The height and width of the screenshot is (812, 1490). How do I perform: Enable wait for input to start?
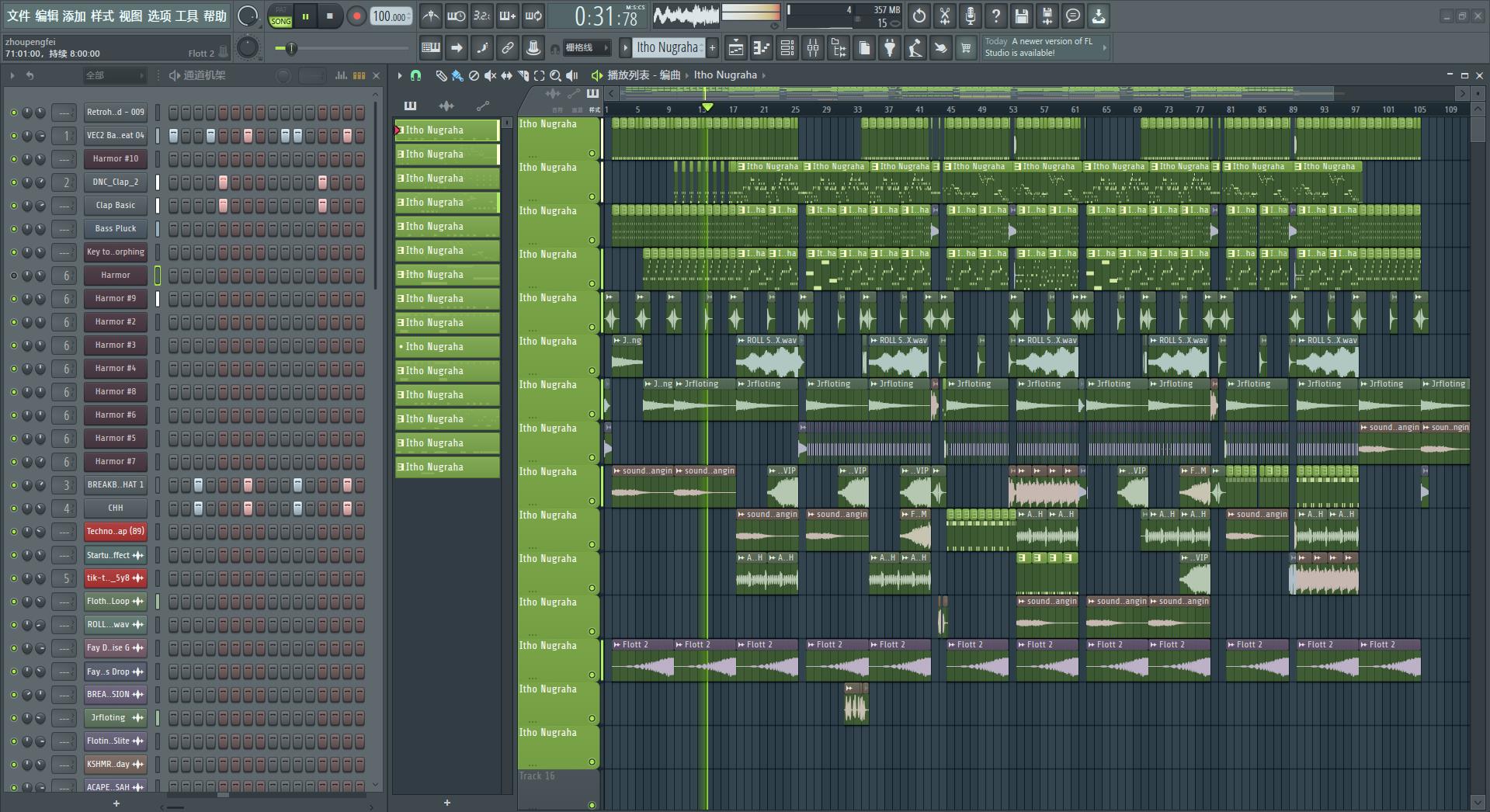[457, 16]
